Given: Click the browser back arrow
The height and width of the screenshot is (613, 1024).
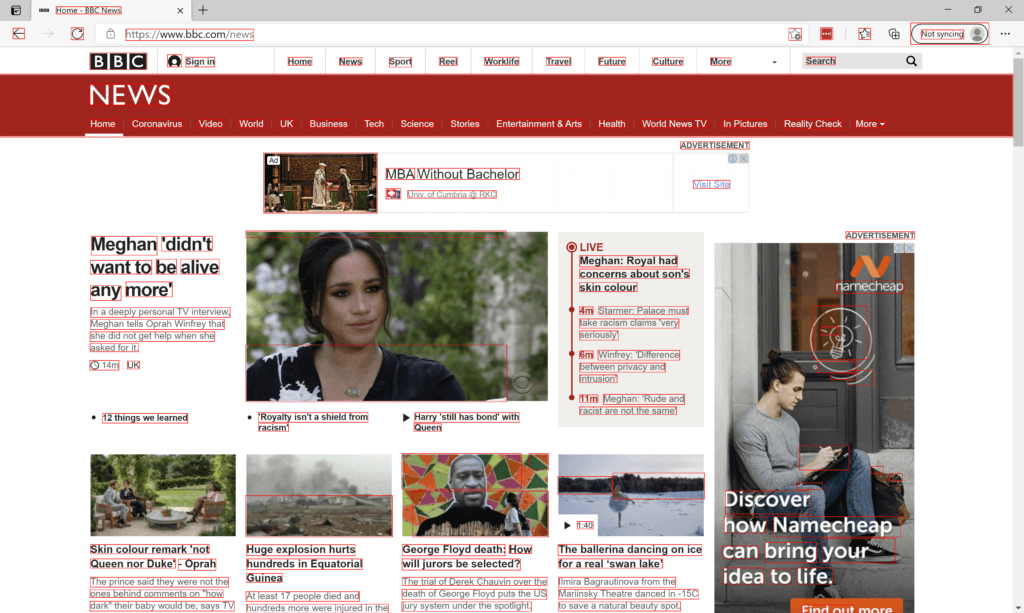Looking at the screenshot, I should (x=19, y=34).
